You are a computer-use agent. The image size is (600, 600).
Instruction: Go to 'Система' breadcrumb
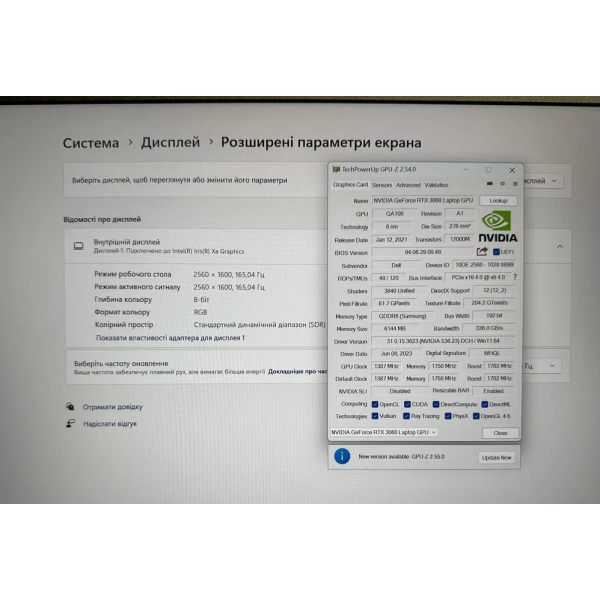91,143
